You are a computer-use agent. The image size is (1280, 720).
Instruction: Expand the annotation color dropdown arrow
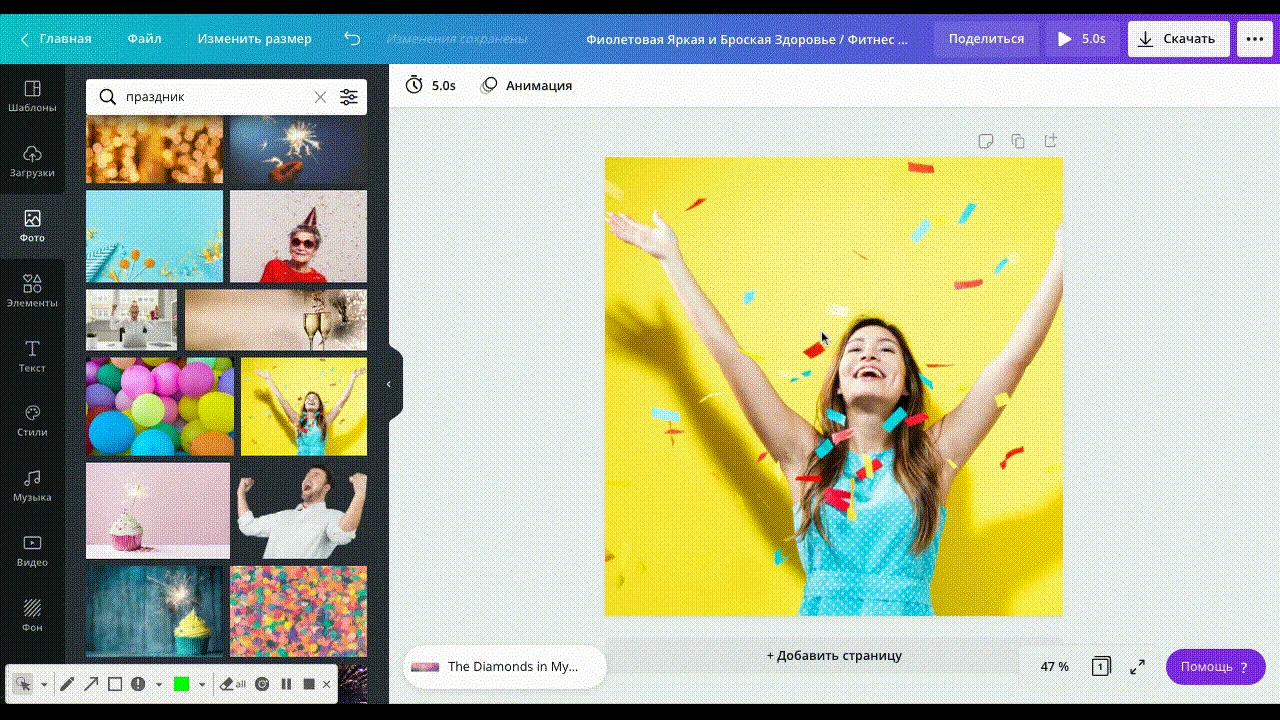(202, 685)
